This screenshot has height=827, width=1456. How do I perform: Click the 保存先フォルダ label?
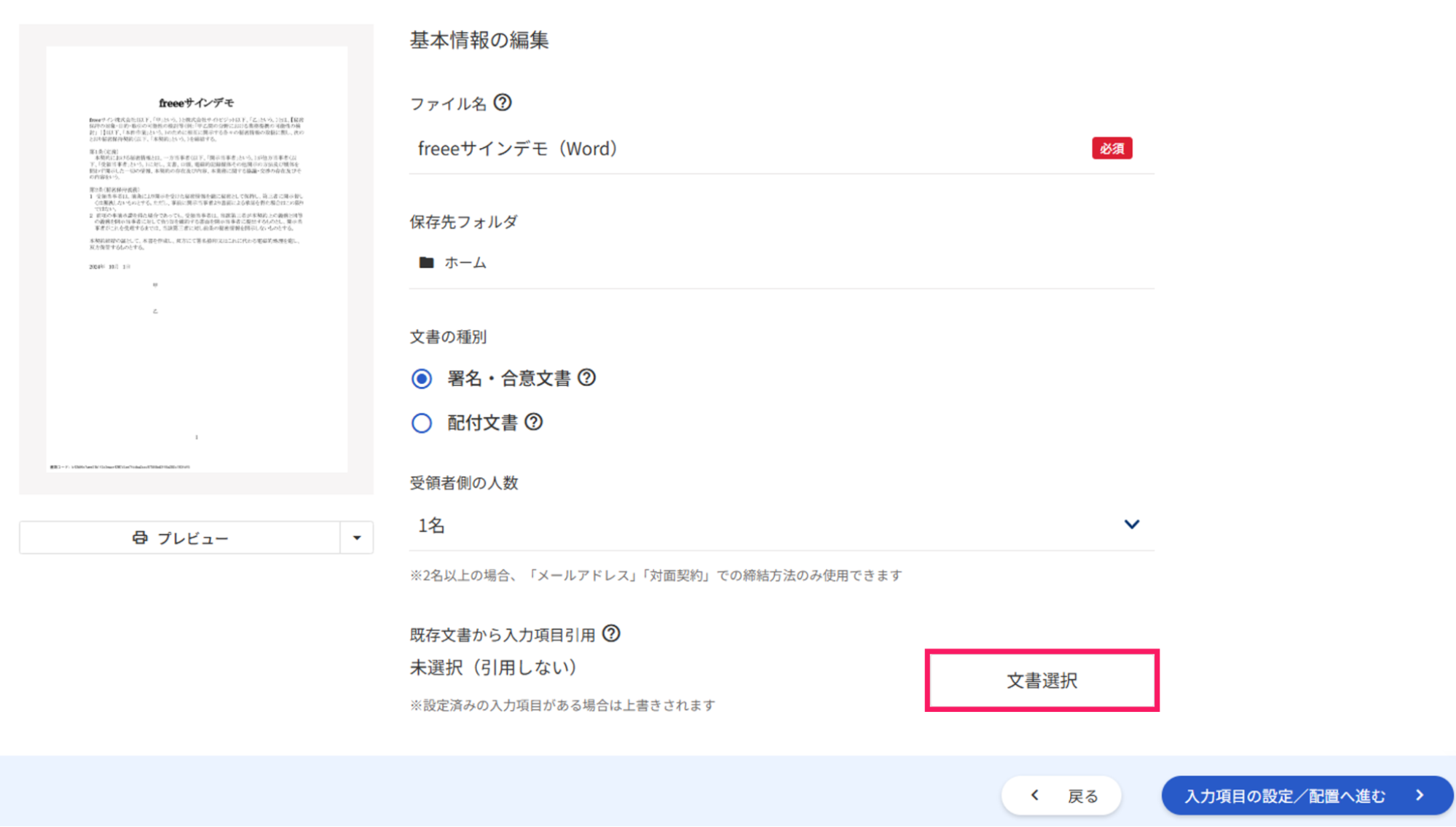click(x=463, y=222)
